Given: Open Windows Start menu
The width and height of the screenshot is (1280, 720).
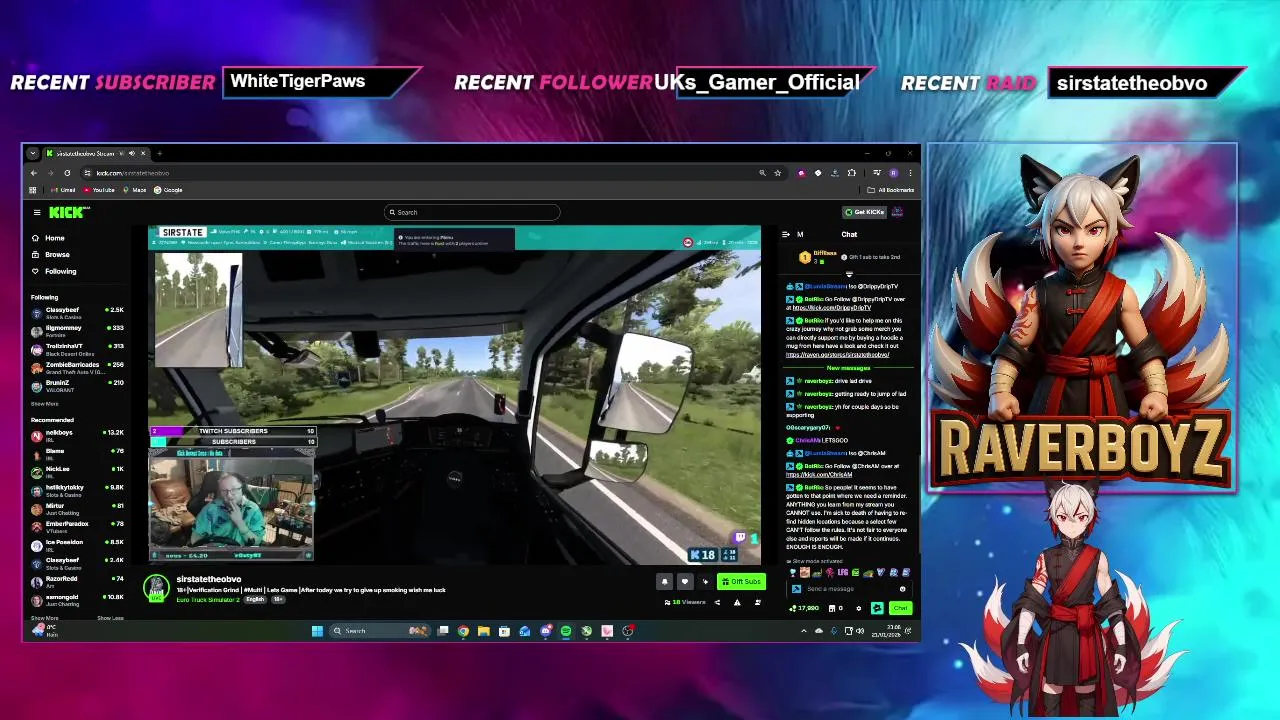Looking at the screenshot, I should (x=317, y=631).
